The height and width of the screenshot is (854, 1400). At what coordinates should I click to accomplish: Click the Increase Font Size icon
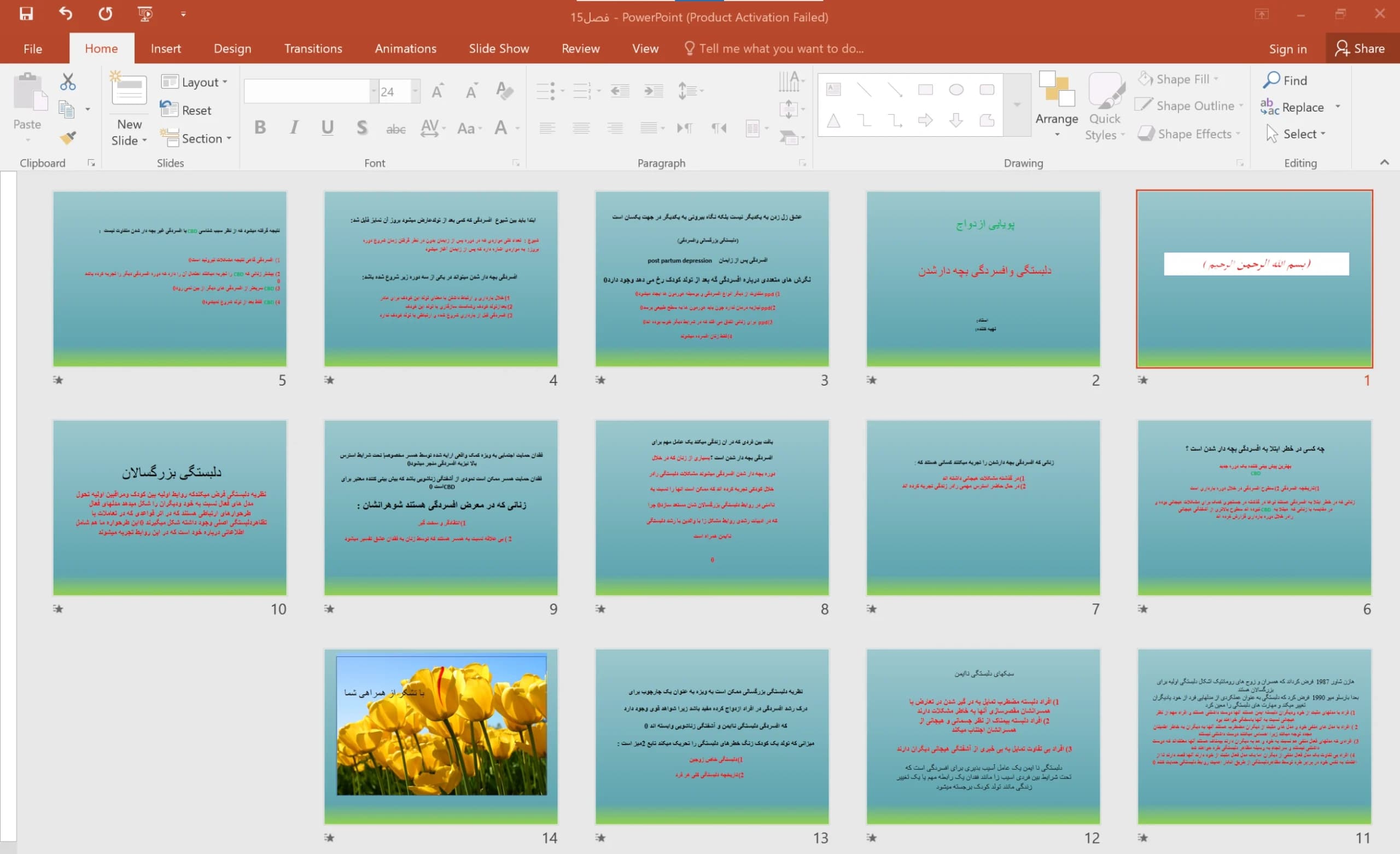coord(437,91)
